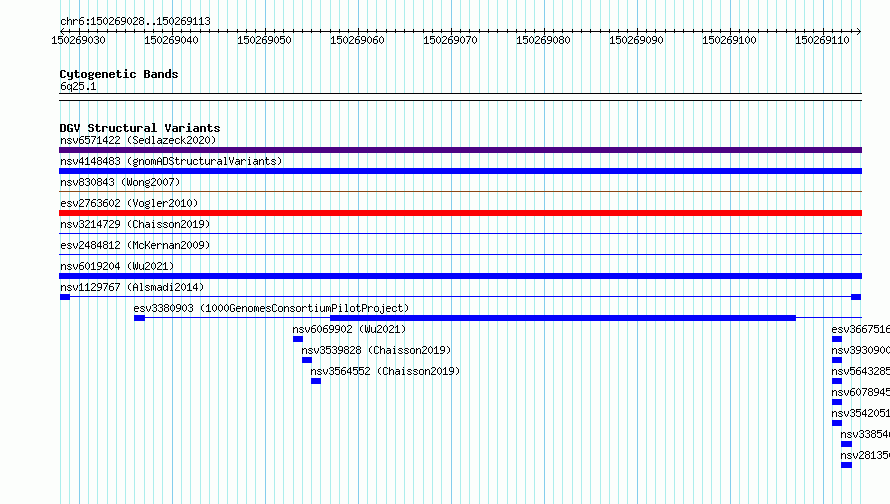890x504 pixels.
Task: Open the nsv3539828 (Chaisson2019) label
Action: (376, 350)
